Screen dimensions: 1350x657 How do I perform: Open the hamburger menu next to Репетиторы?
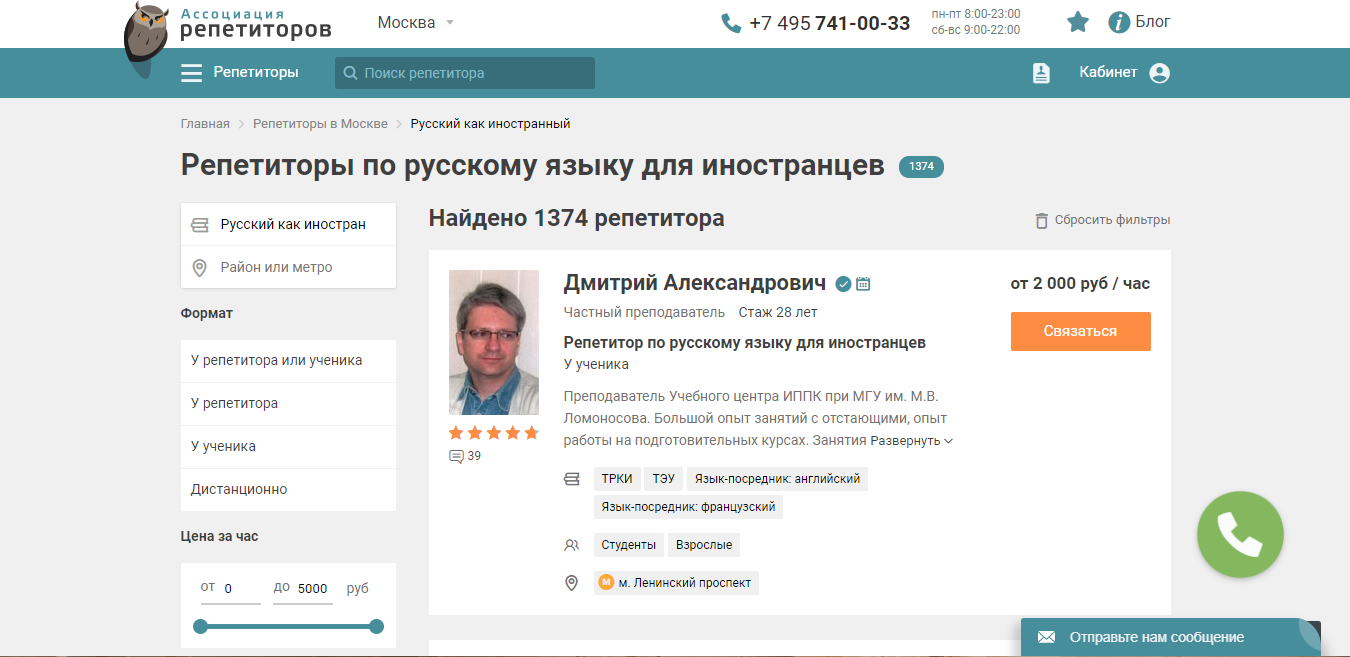pos(191,72)
